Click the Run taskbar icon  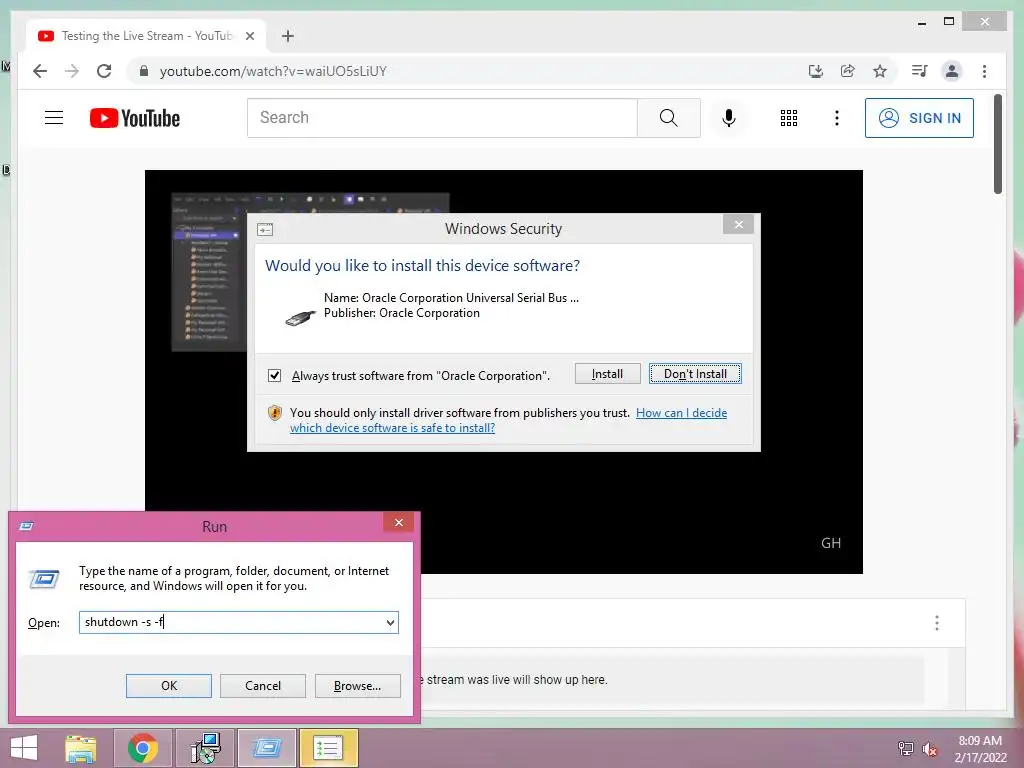[x=266, y=748]
